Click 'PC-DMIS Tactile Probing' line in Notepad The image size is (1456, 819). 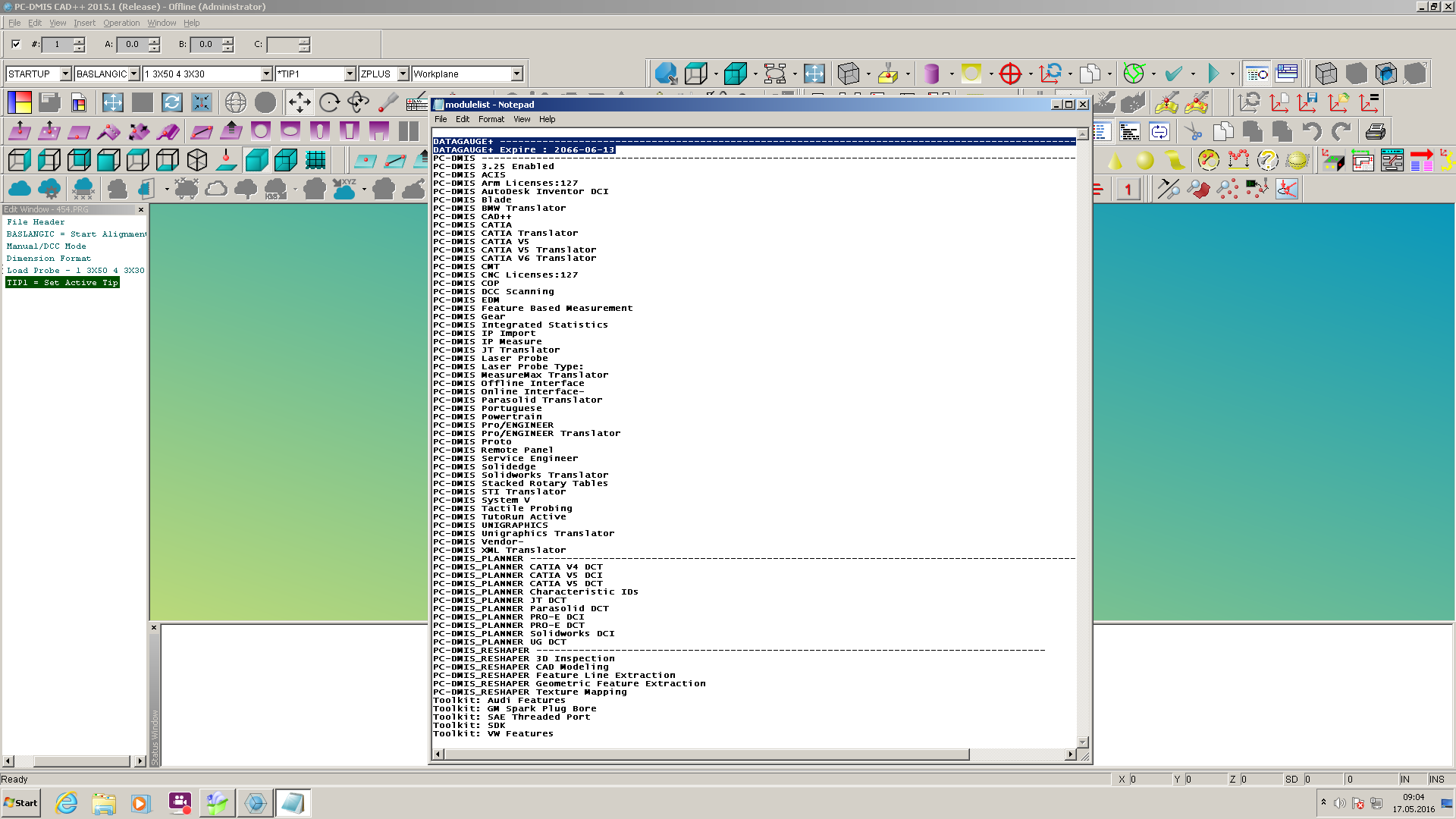(x=503, y=508)
